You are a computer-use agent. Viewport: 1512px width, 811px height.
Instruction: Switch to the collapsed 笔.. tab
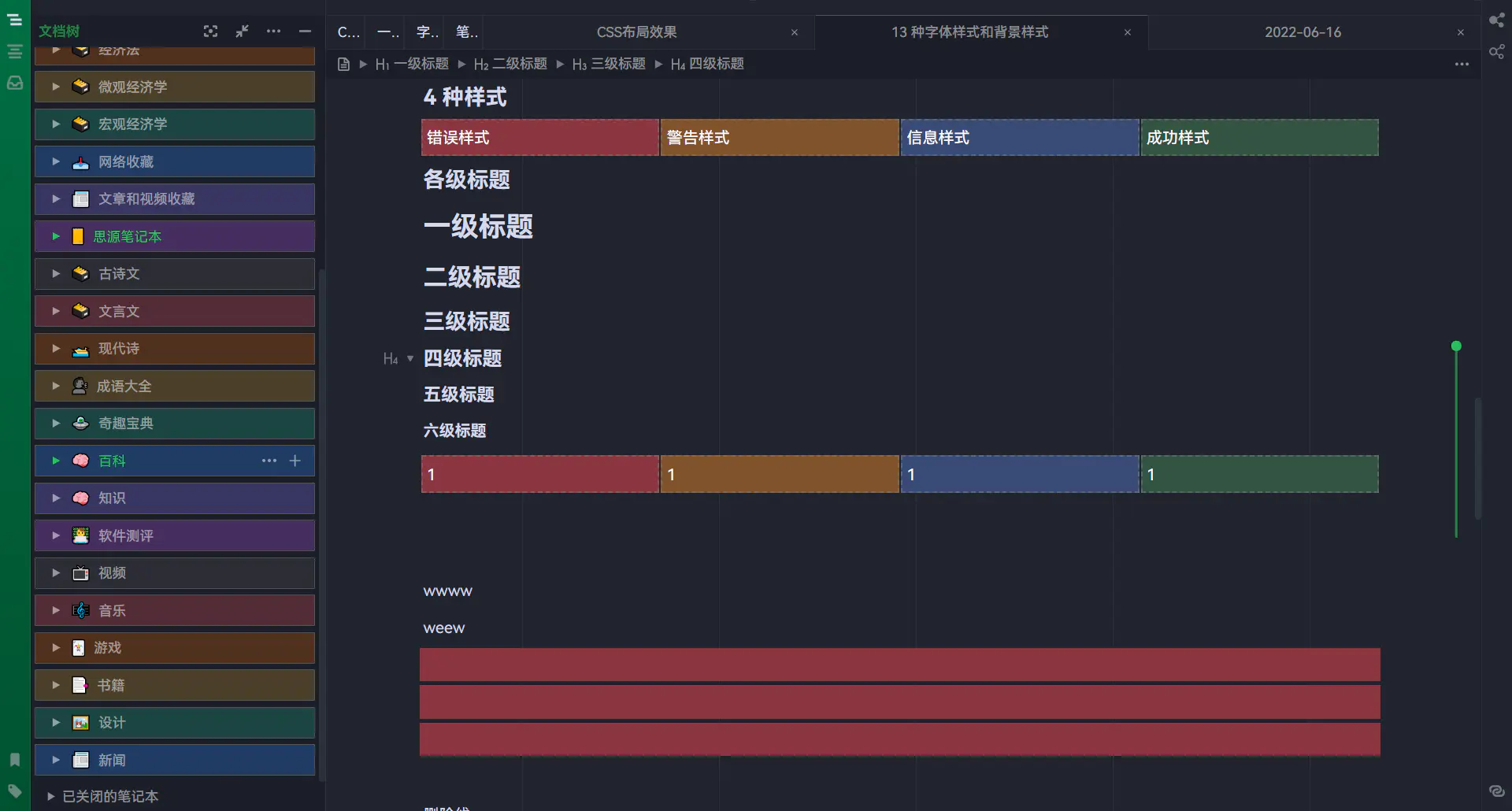coord(467,32)
